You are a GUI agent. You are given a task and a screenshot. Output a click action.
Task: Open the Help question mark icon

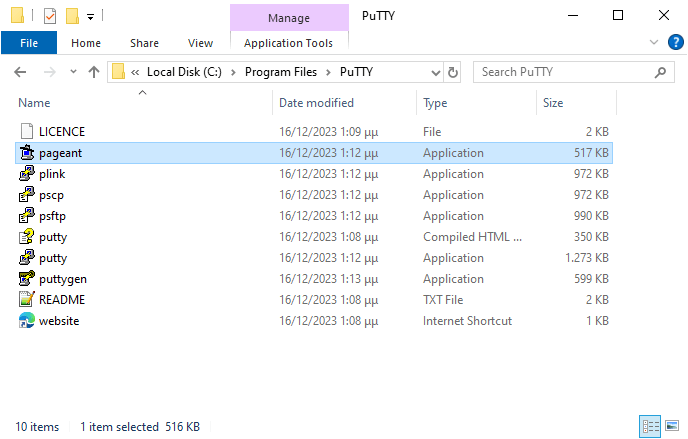point(676,43)
